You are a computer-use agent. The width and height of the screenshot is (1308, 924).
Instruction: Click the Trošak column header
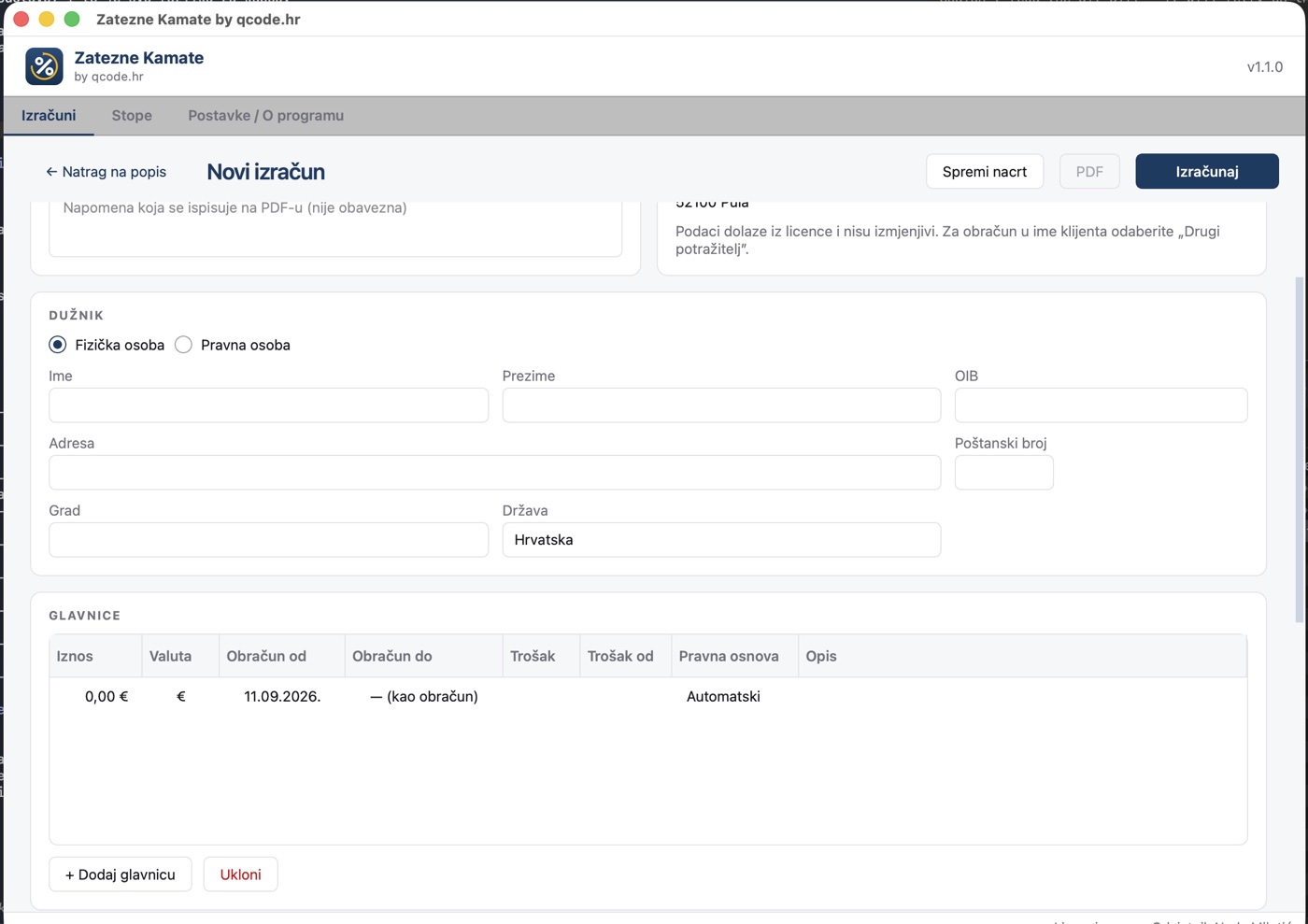click(542, 656)
